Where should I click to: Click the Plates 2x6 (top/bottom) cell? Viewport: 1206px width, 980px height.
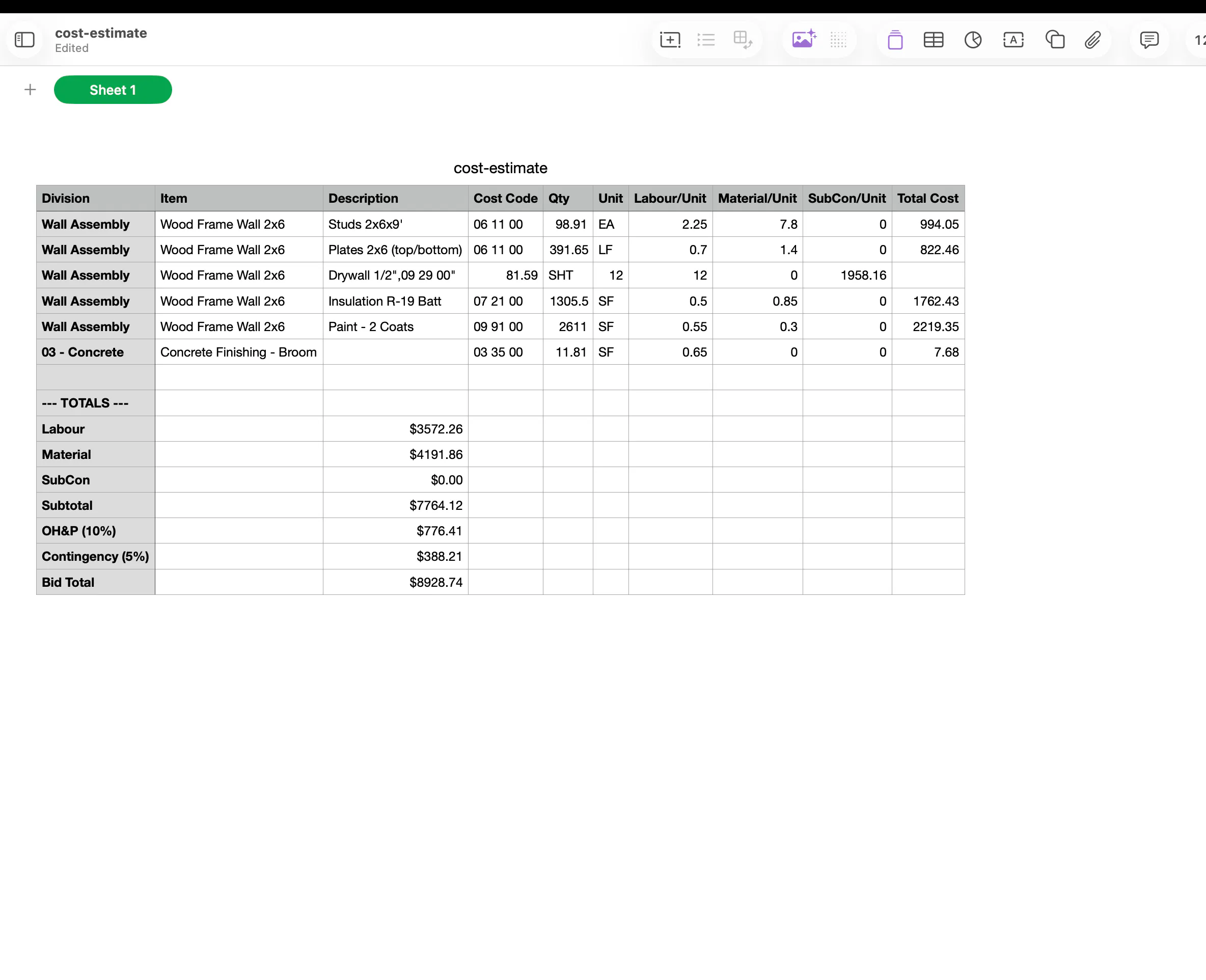coord(396,250)
